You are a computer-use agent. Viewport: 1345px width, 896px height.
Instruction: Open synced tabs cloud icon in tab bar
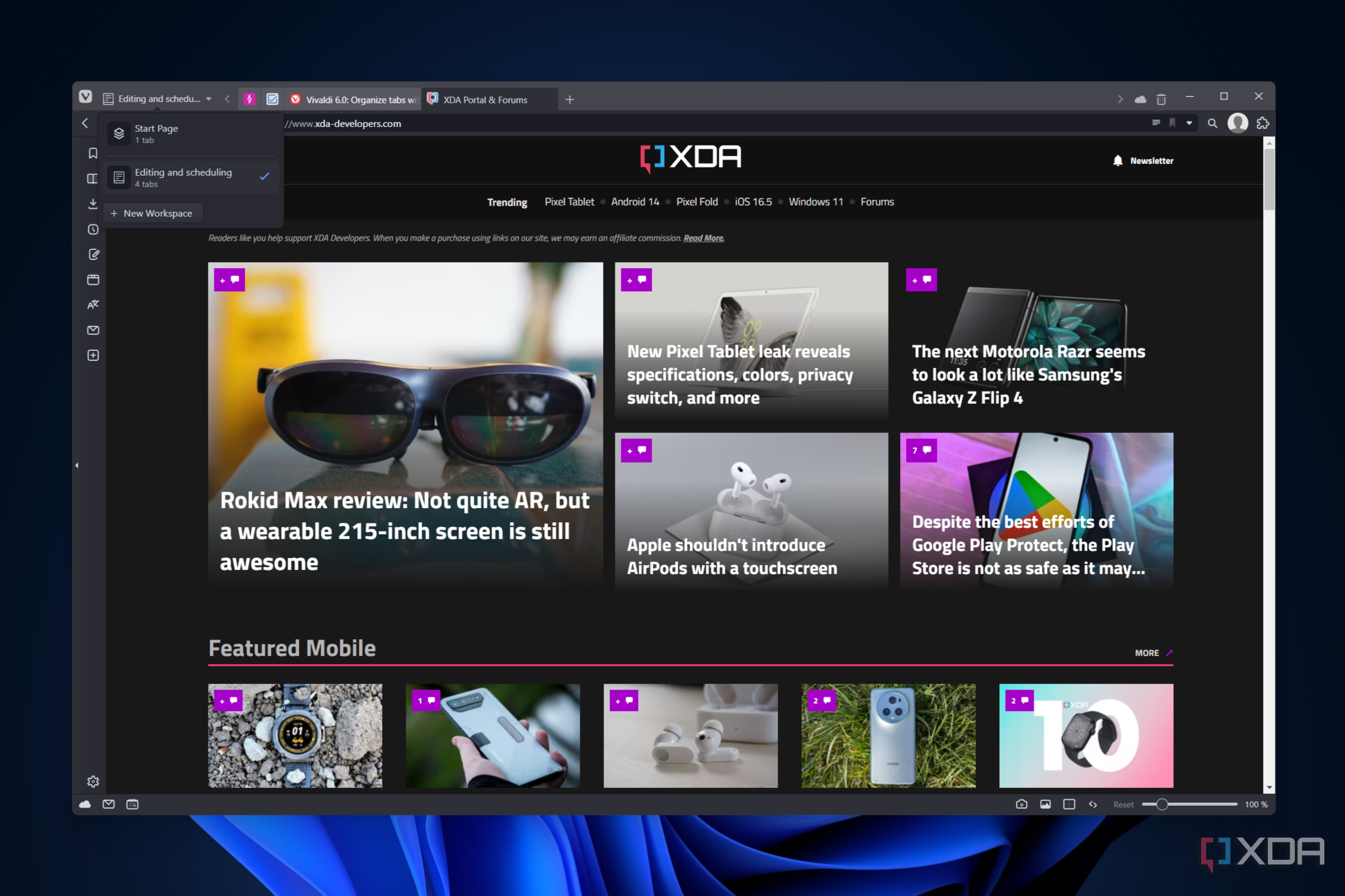(1140, 99)
